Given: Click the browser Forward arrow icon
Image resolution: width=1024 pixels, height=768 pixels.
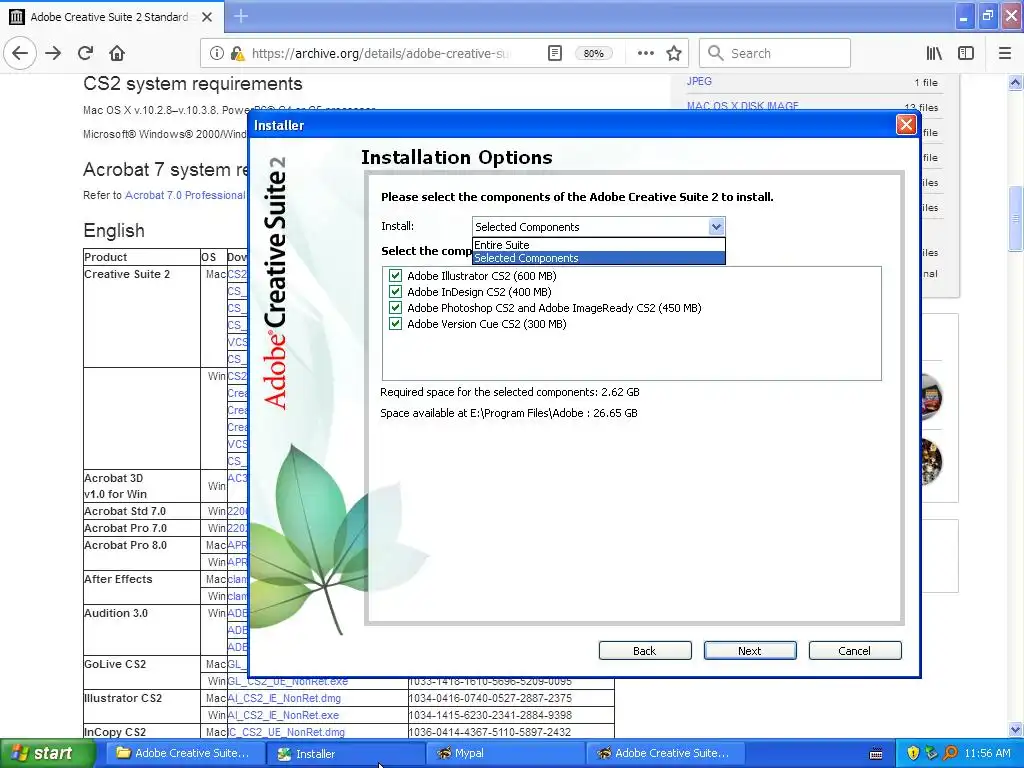Looking at the screenshot, I should 53,54.
